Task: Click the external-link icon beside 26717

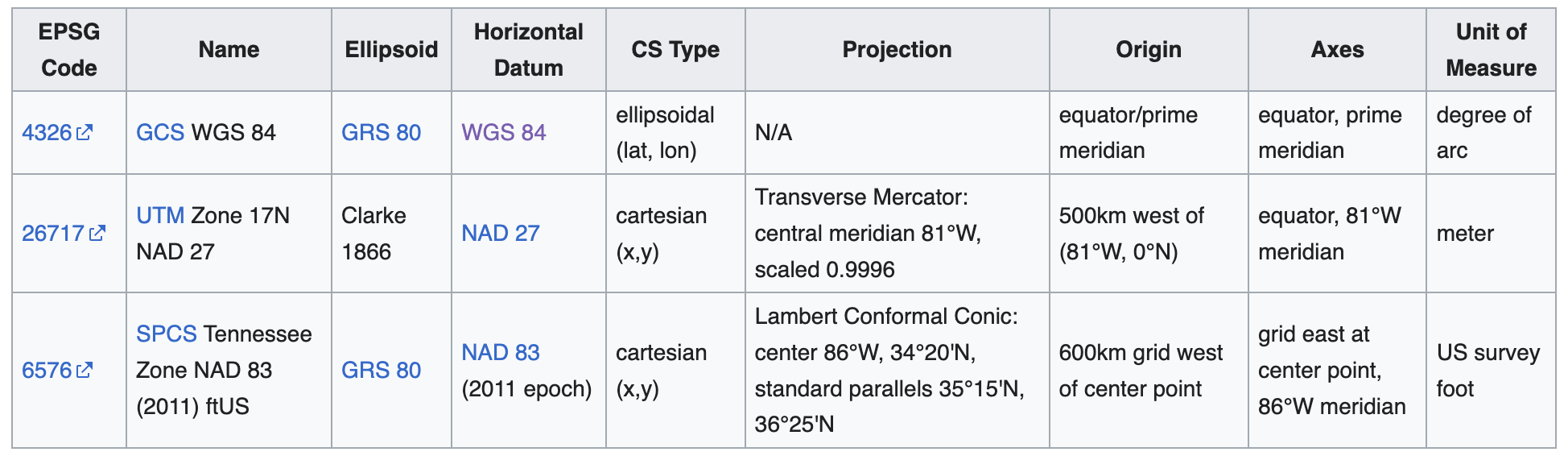Action: click(x=97, y=233)
